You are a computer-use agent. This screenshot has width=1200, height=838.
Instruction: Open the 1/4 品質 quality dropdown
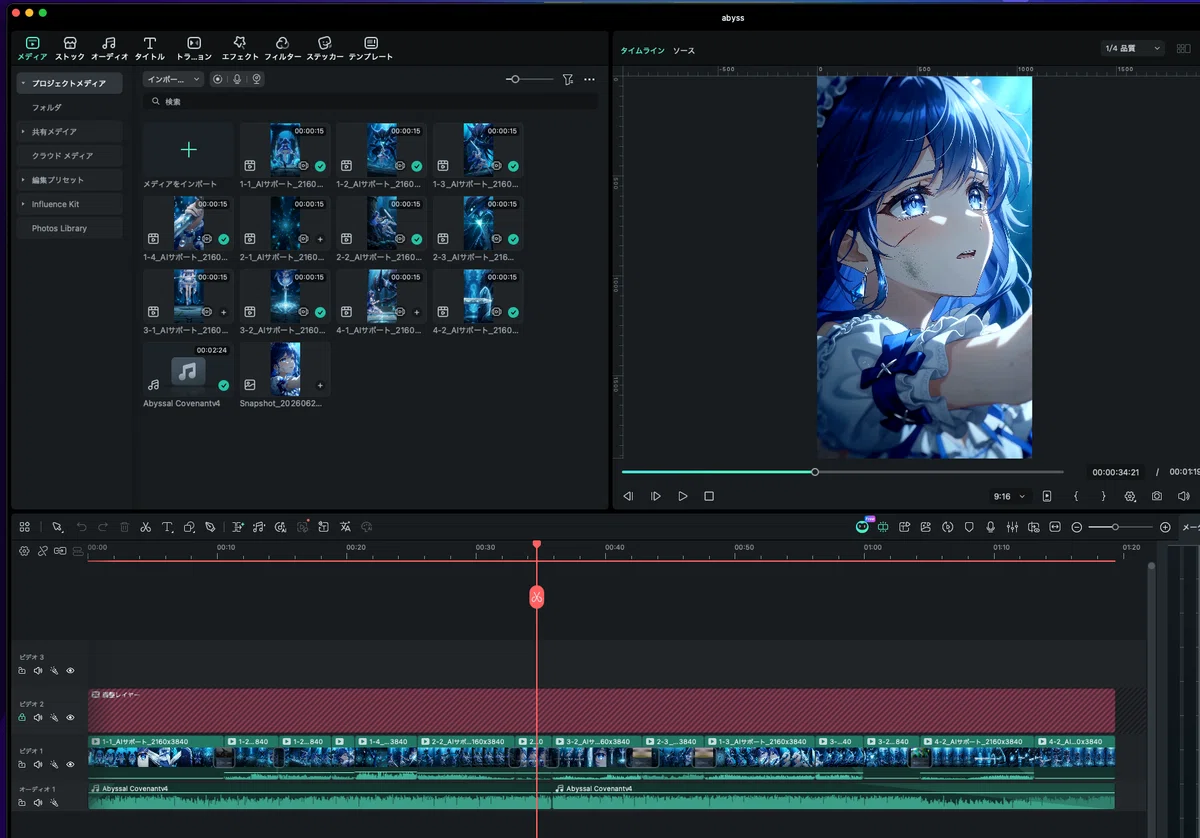coord(1132,48)
